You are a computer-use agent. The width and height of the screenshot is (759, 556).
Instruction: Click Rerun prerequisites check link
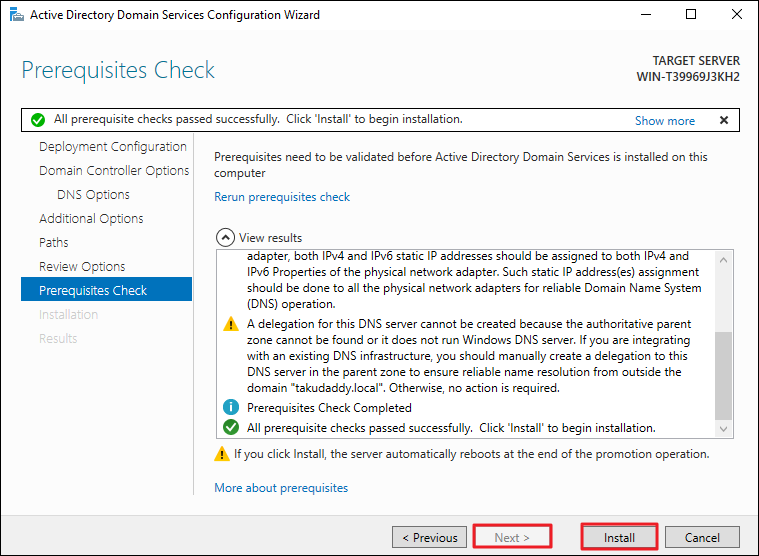pos(282,197)
